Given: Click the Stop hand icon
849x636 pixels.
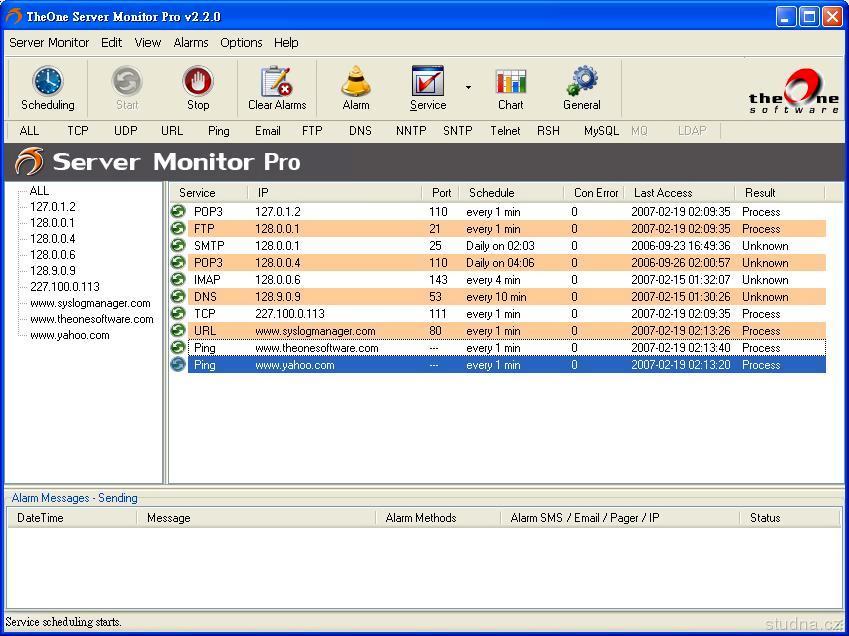Looking at the screenshot, I should coord(198,82).
